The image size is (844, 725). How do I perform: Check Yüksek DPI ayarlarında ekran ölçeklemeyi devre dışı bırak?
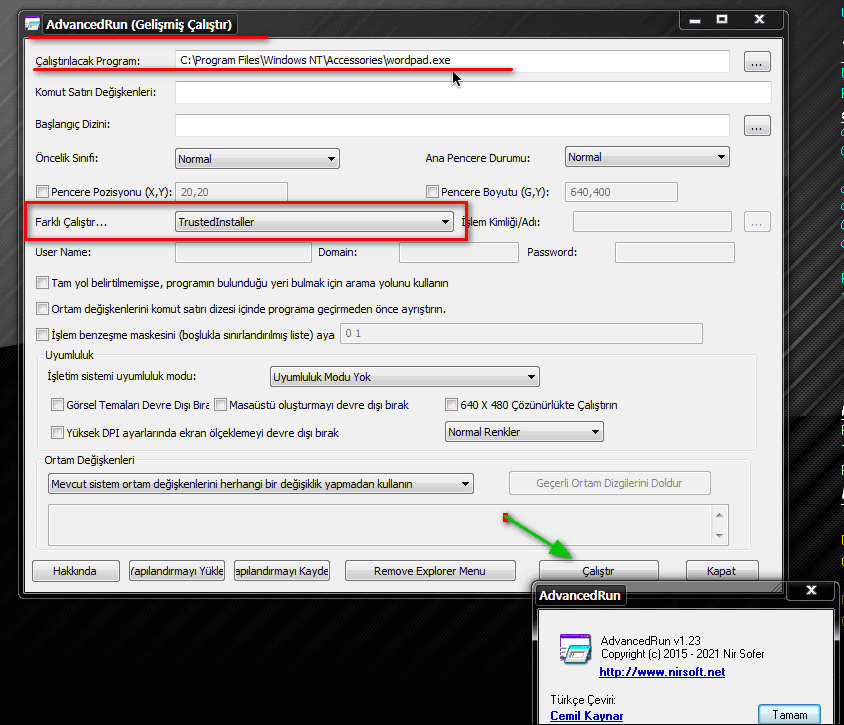coord(57,432)
